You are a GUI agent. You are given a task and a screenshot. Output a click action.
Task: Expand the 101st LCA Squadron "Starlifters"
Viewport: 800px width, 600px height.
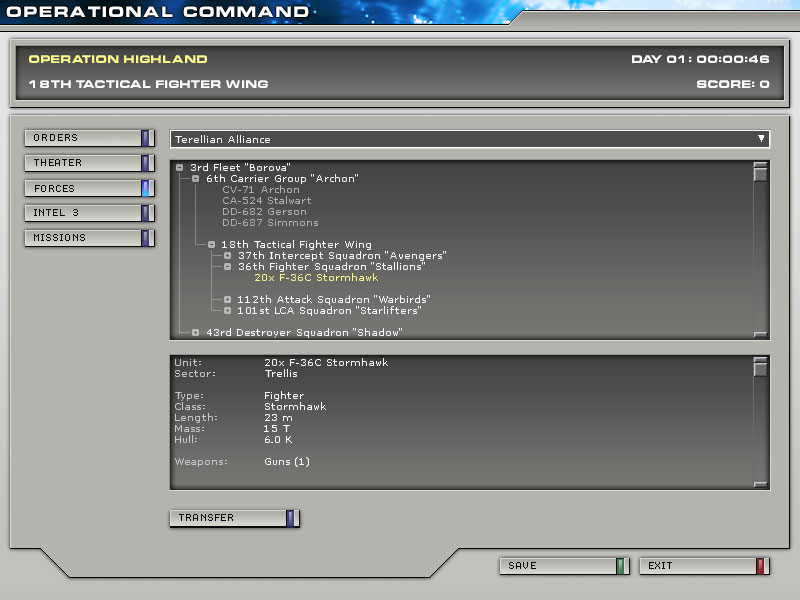click(x=228, y=311)
